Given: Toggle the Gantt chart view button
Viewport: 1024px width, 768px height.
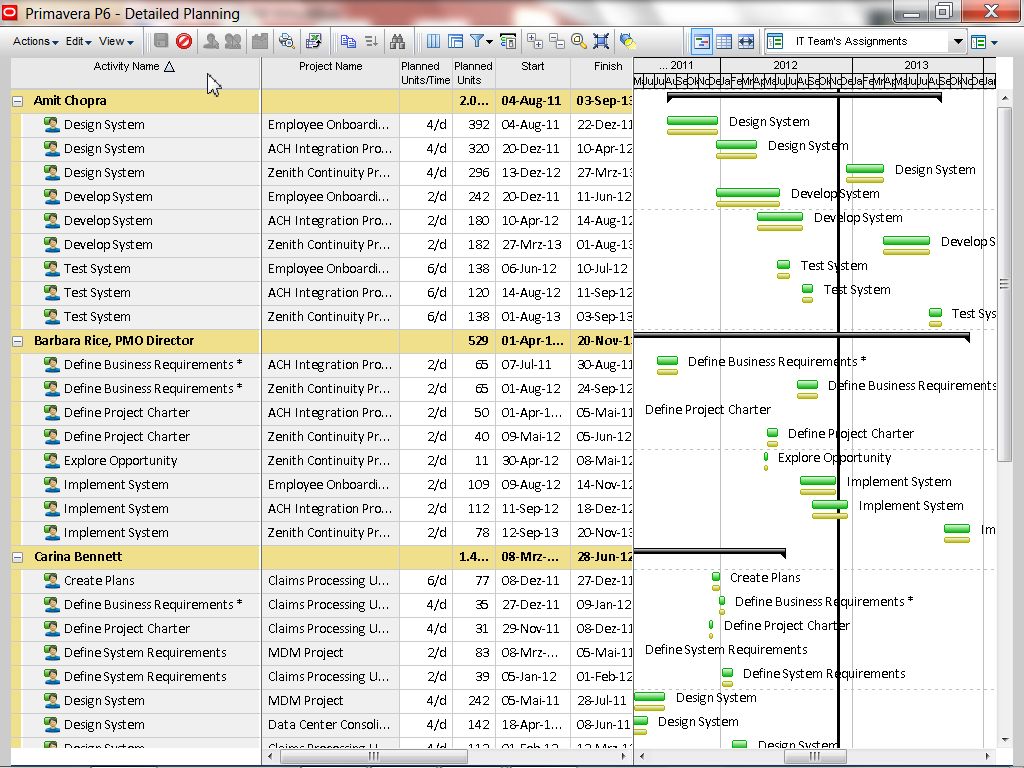Looking at the screenshot, I should 702,42.
